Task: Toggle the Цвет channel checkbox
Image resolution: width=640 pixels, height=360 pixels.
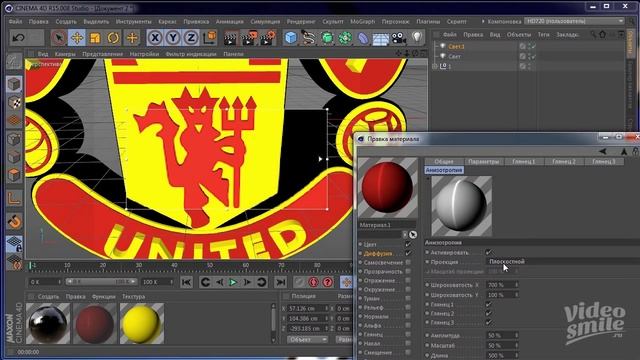Action: (x=408, y=244)
